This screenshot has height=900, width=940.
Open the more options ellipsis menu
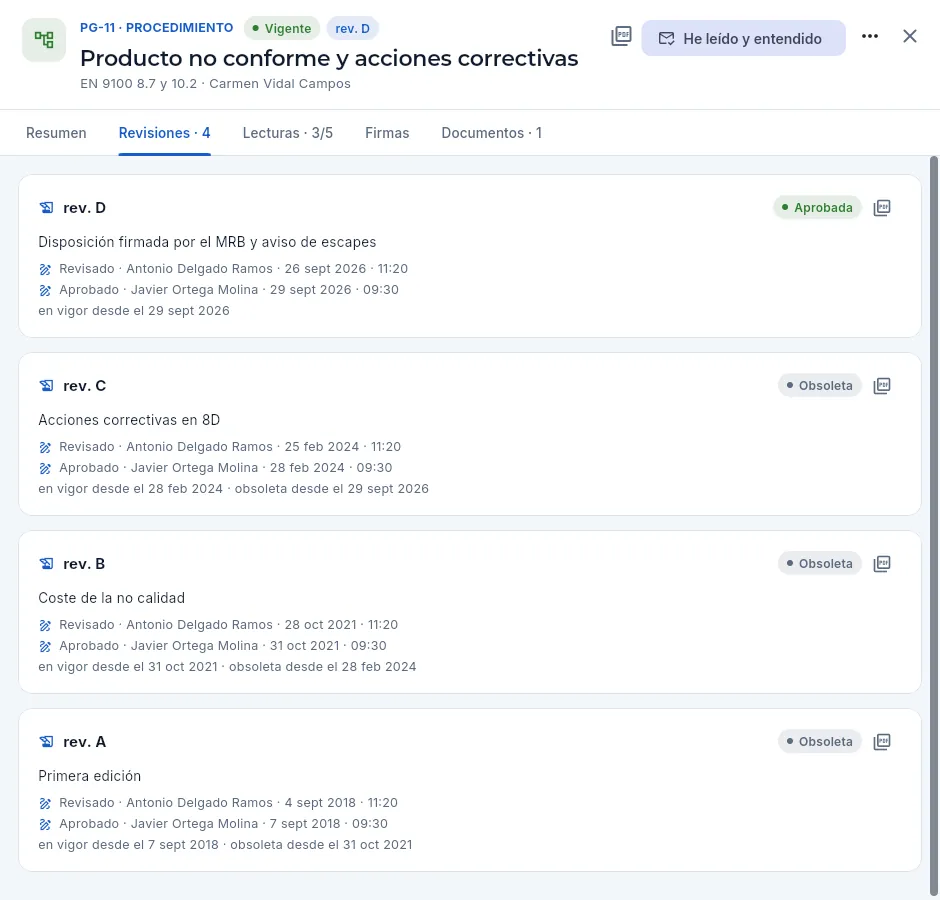tap(869, 37)
